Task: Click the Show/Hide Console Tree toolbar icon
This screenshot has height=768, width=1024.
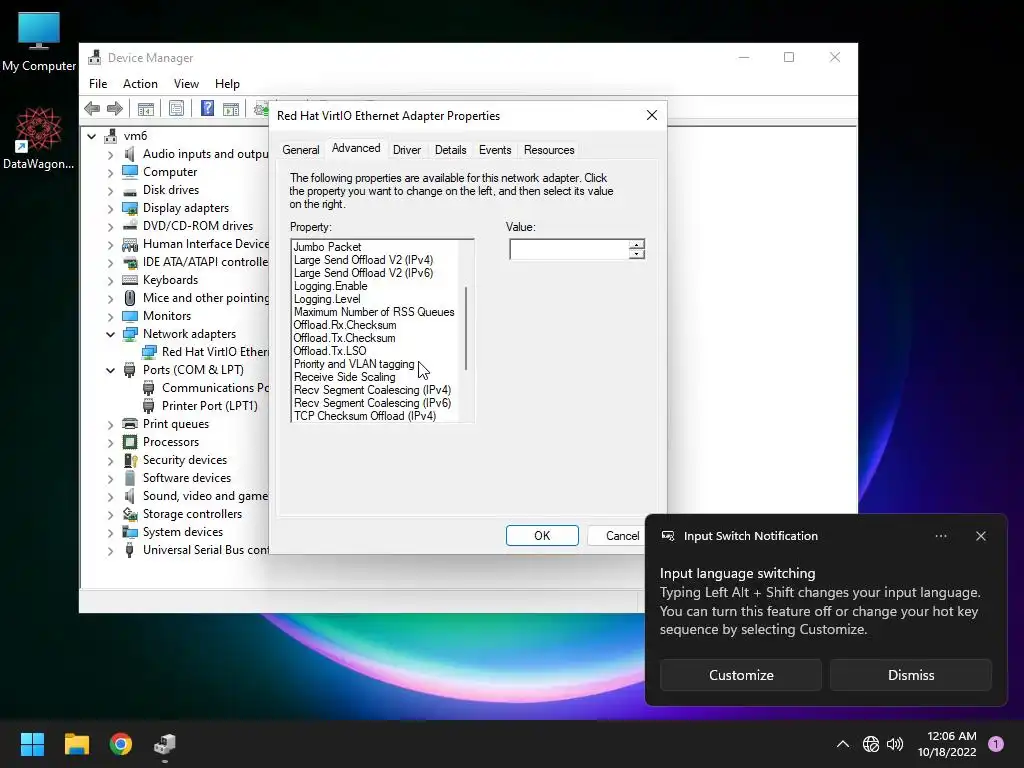Action: (146, 108)
